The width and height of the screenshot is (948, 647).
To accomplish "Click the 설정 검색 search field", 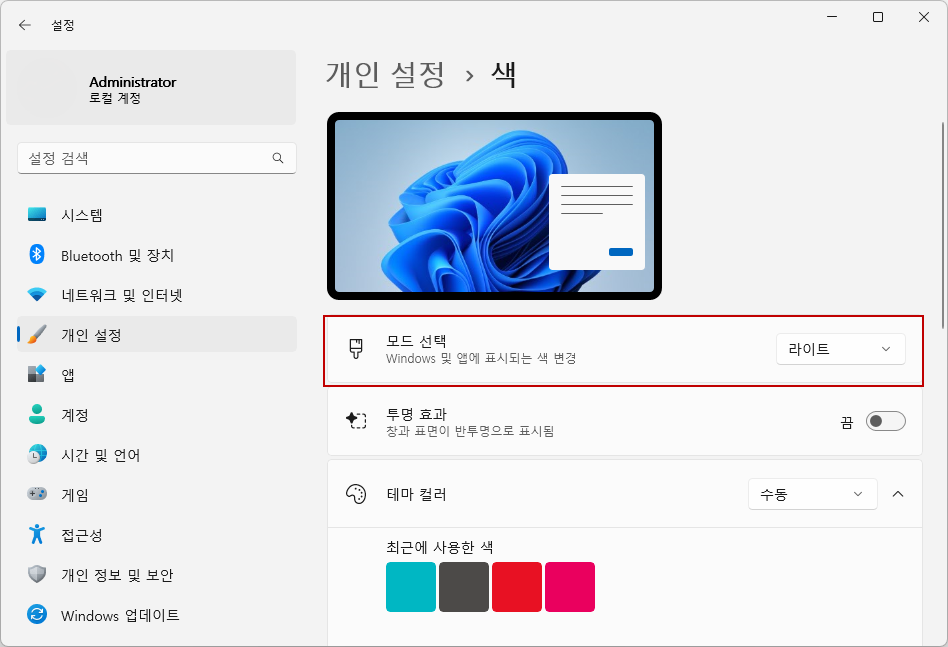I will [x=157, y=158].
